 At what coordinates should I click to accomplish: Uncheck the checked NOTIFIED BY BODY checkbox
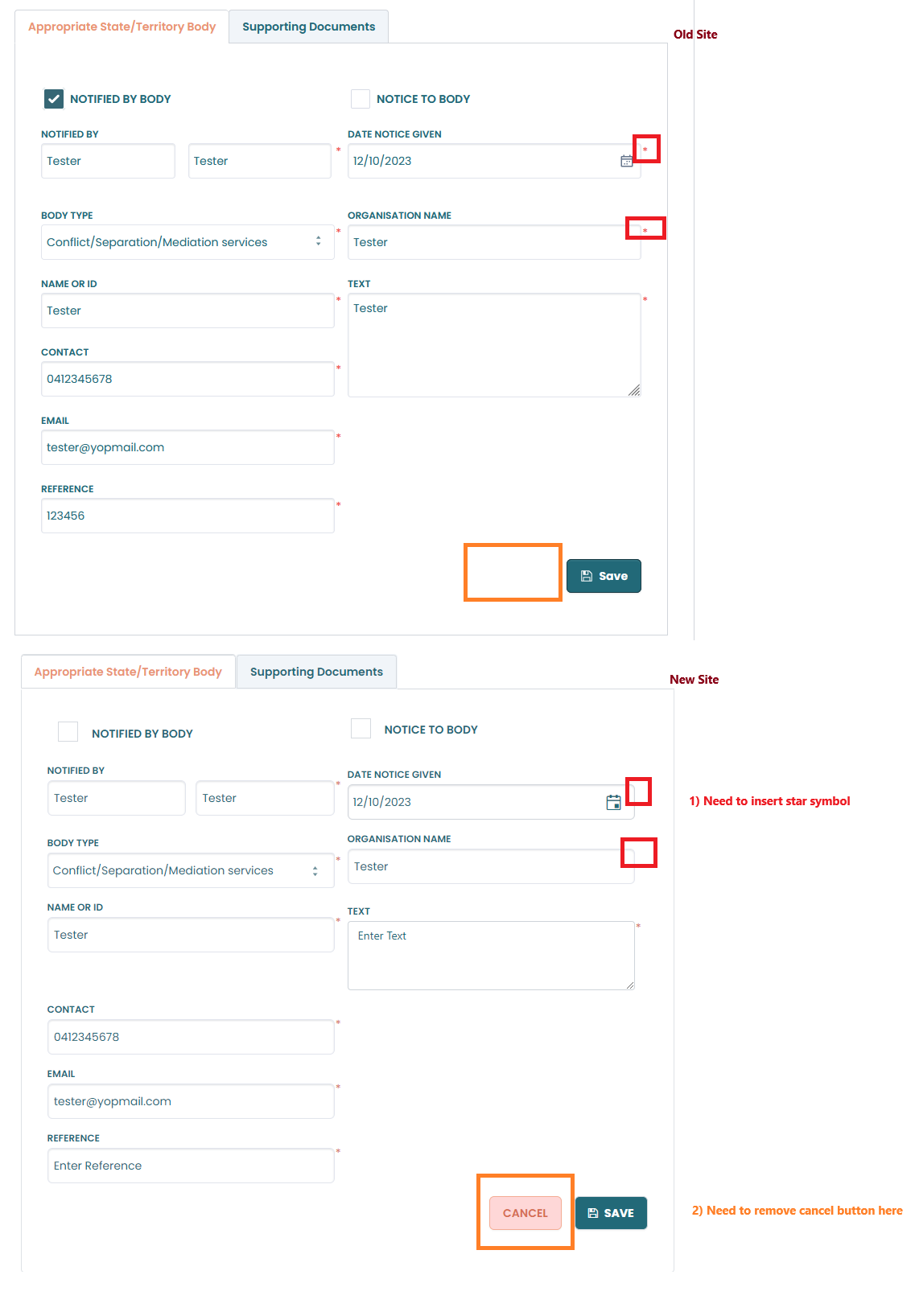[53, 99]
